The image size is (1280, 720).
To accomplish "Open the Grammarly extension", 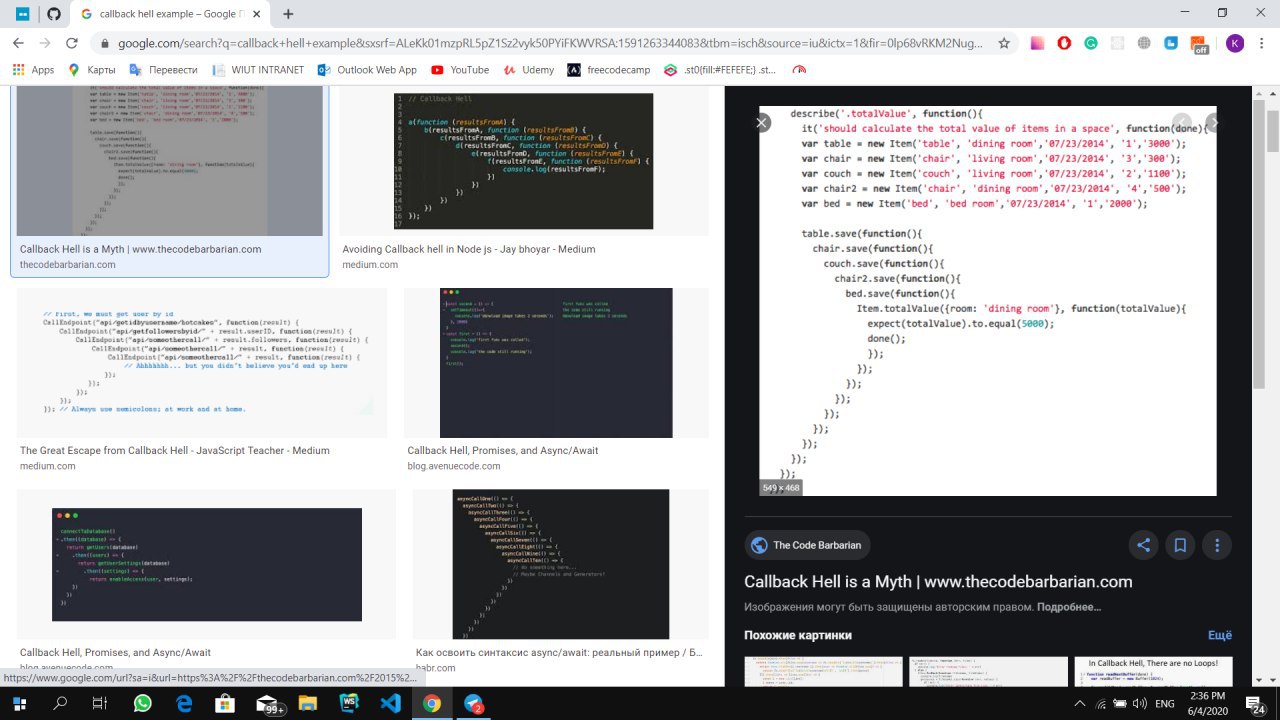I will [x=1091, y=43].
